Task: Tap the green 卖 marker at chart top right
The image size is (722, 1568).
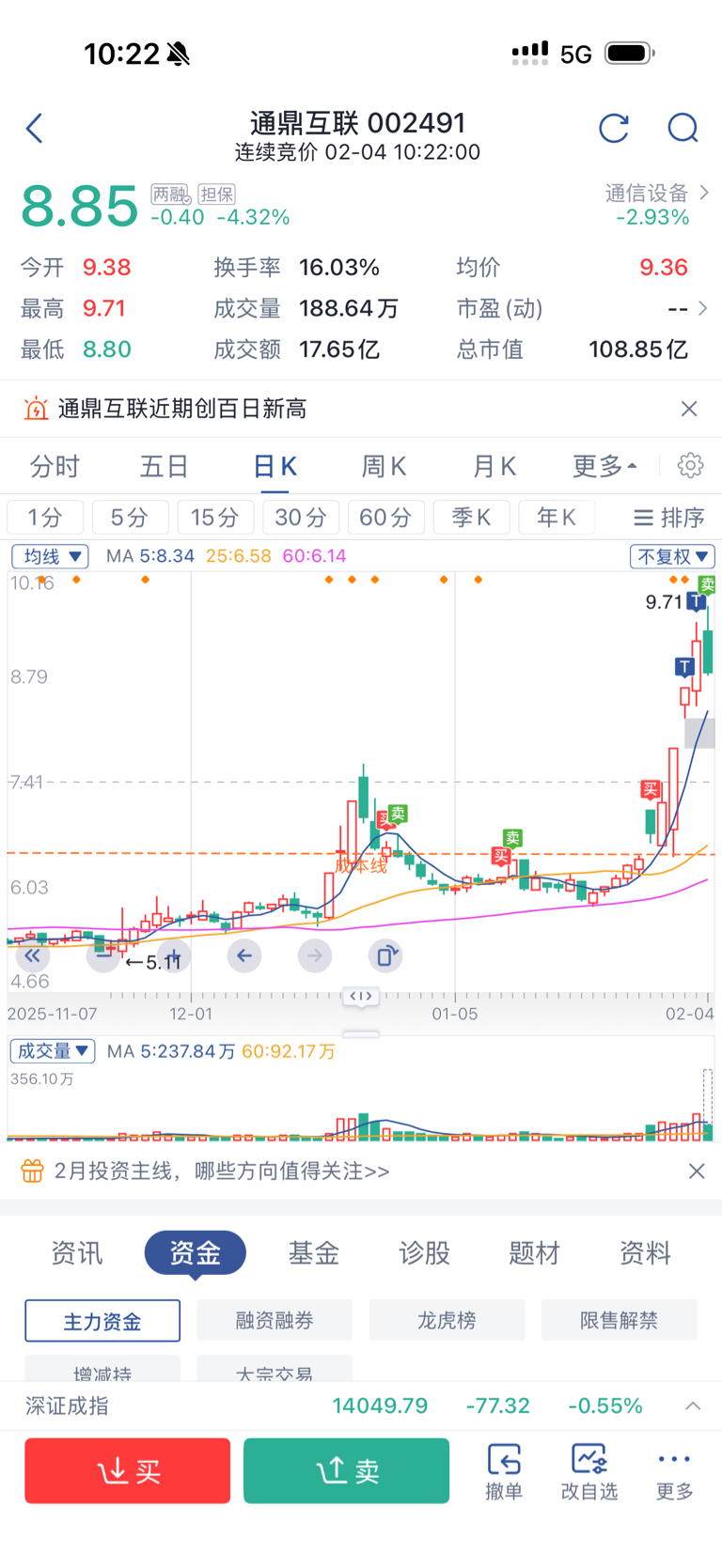Action: point(708,584)
